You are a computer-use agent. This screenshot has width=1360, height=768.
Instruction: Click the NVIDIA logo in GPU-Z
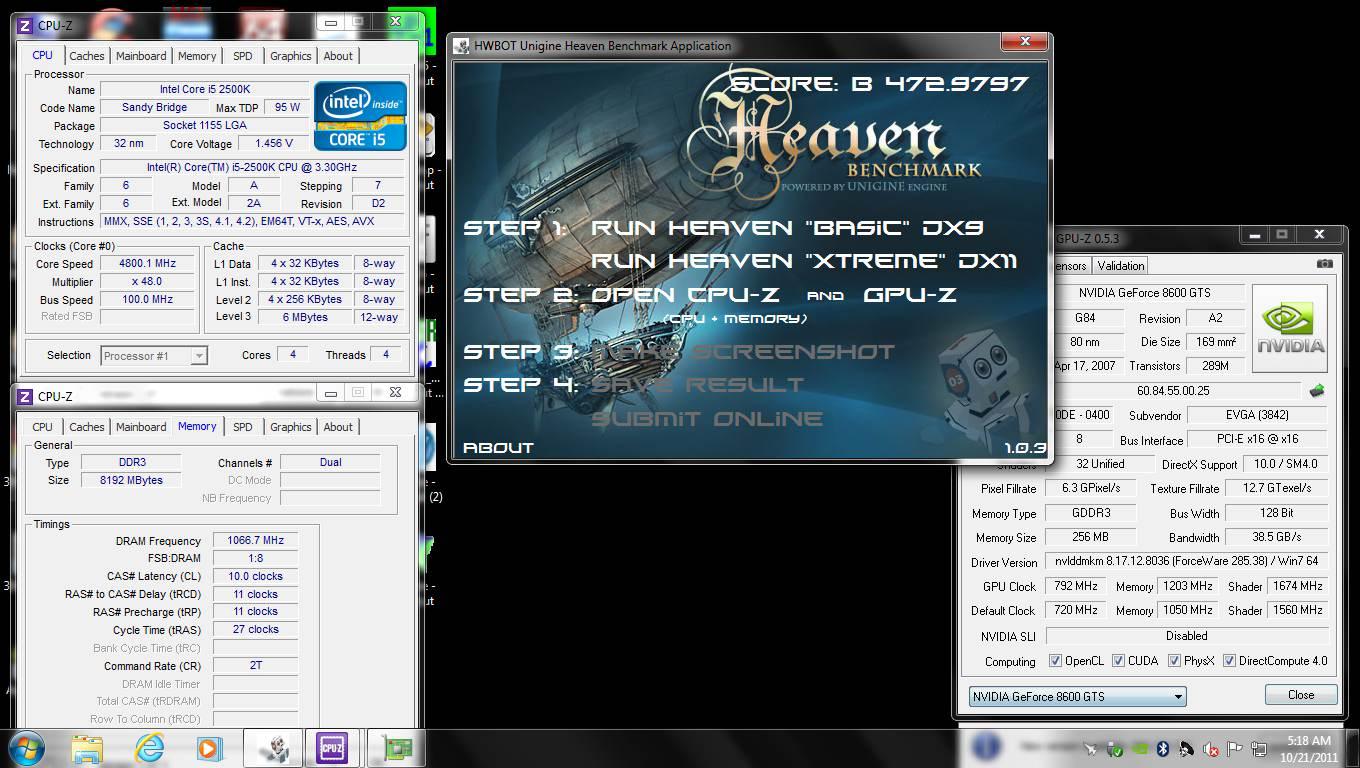coord(1290,329)
